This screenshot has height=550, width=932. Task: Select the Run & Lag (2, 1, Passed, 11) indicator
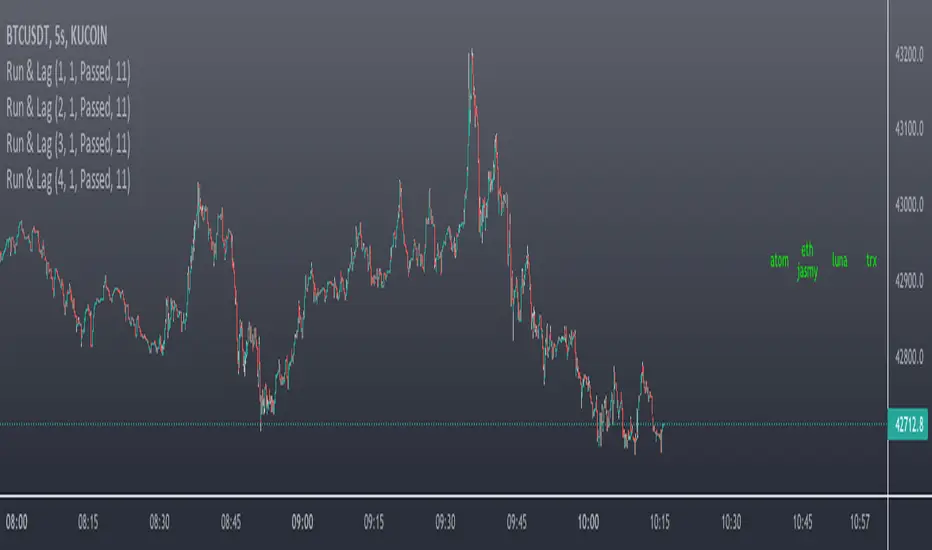click(68, 108)
